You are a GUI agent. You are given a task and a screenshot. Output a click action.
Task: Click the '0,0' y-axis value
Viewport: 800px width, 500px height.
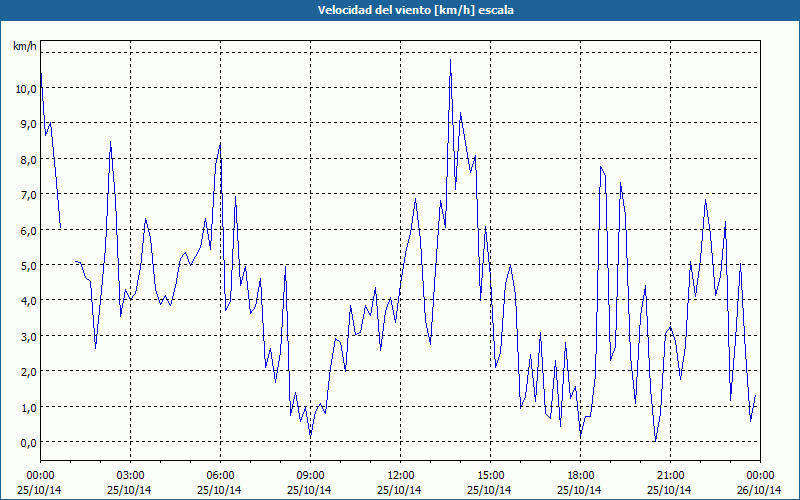[x=28, y=442]
